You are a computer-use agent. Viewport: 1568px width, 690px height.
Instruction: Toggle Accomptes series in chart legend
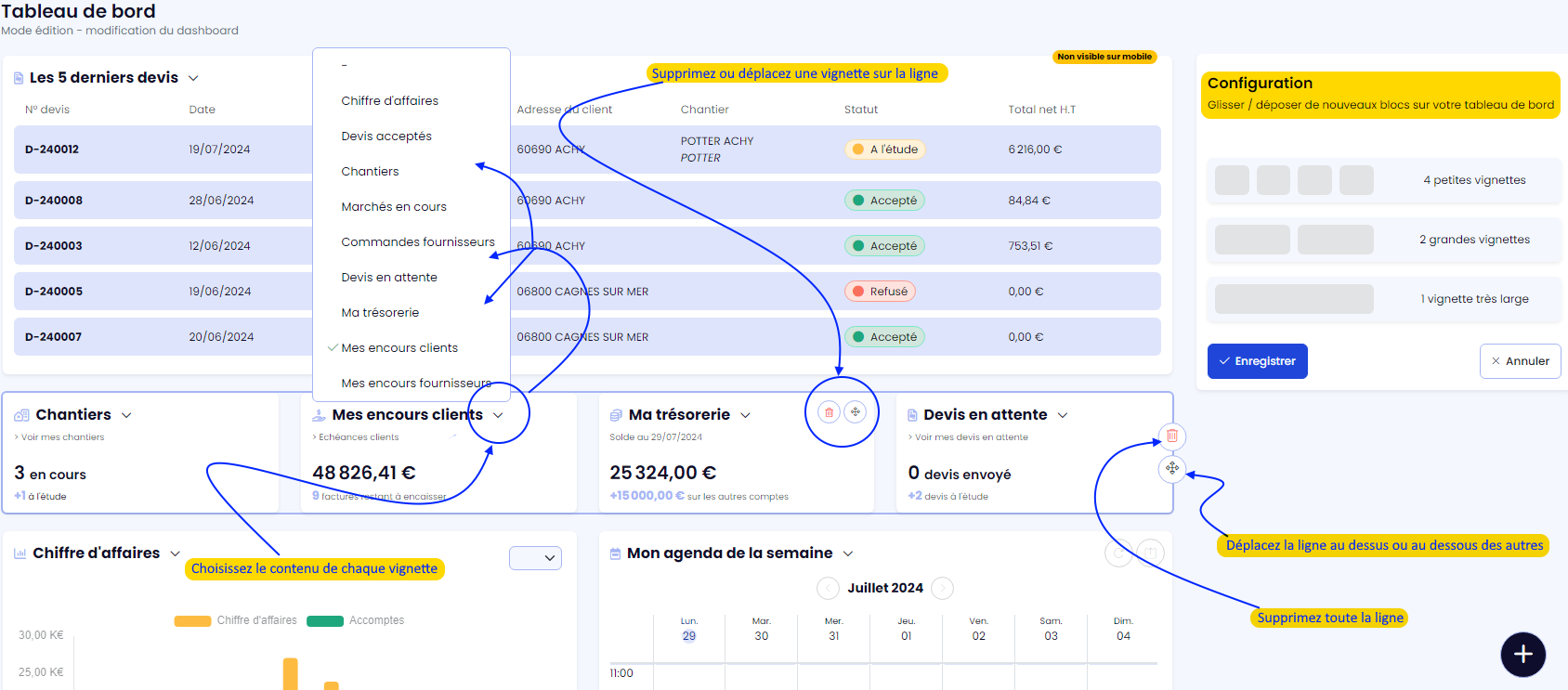[355, 620]
